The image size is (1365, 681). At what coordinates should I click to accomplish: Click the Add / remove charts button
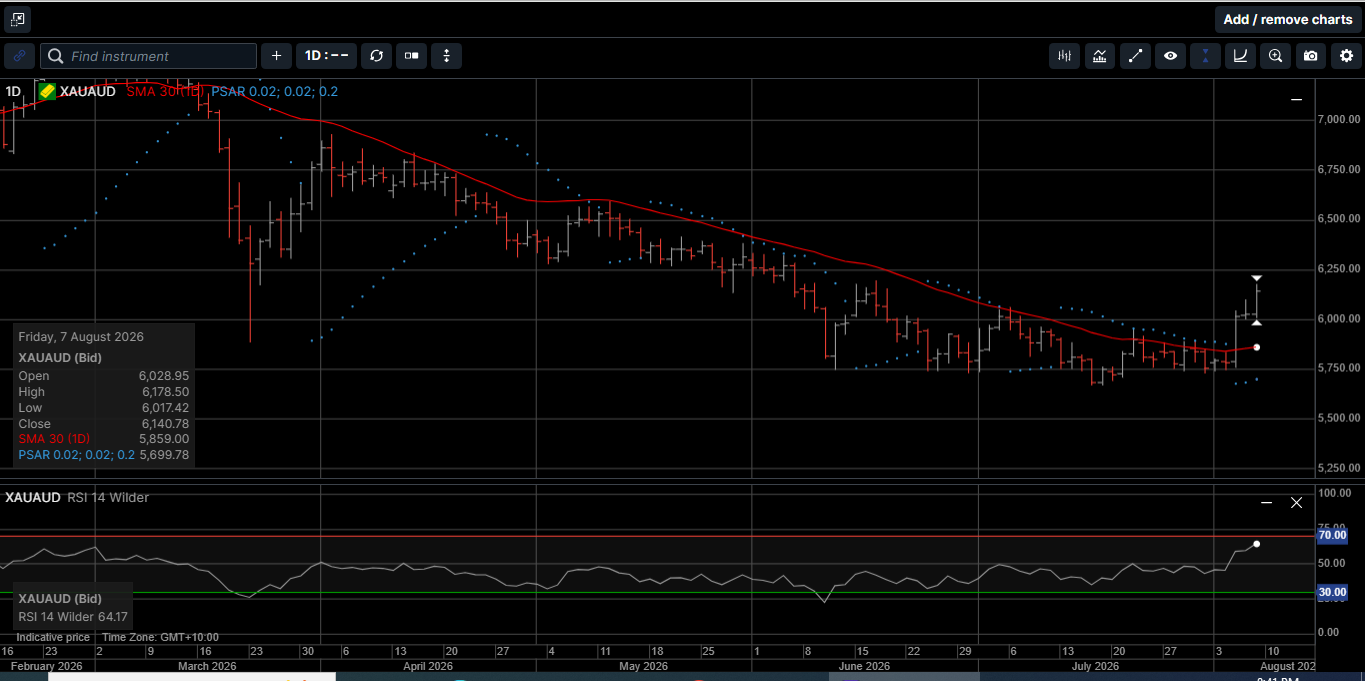pos(1287,19)
